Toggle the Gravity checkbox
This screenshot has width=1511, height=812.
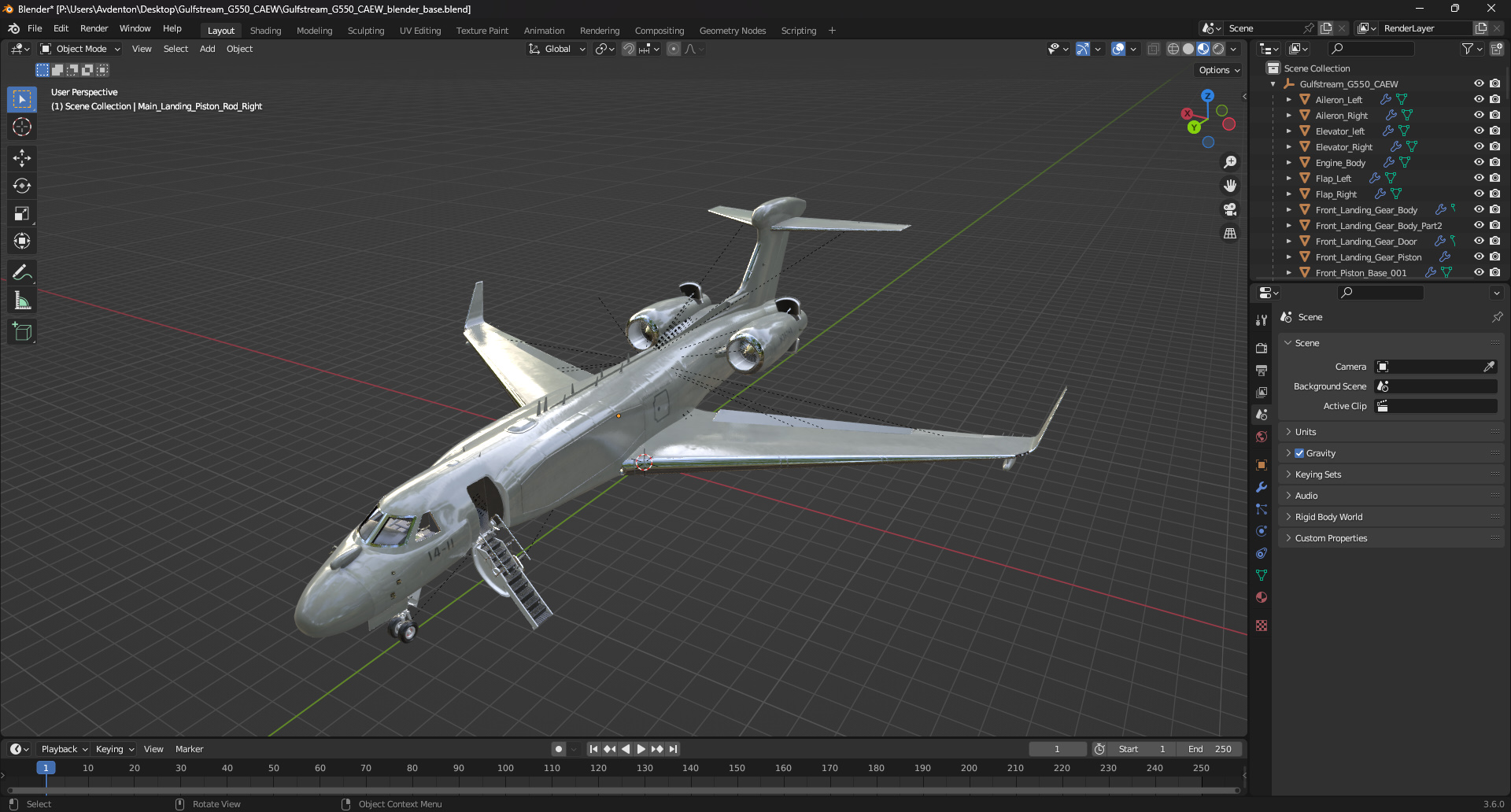(x=1299, y=453)
